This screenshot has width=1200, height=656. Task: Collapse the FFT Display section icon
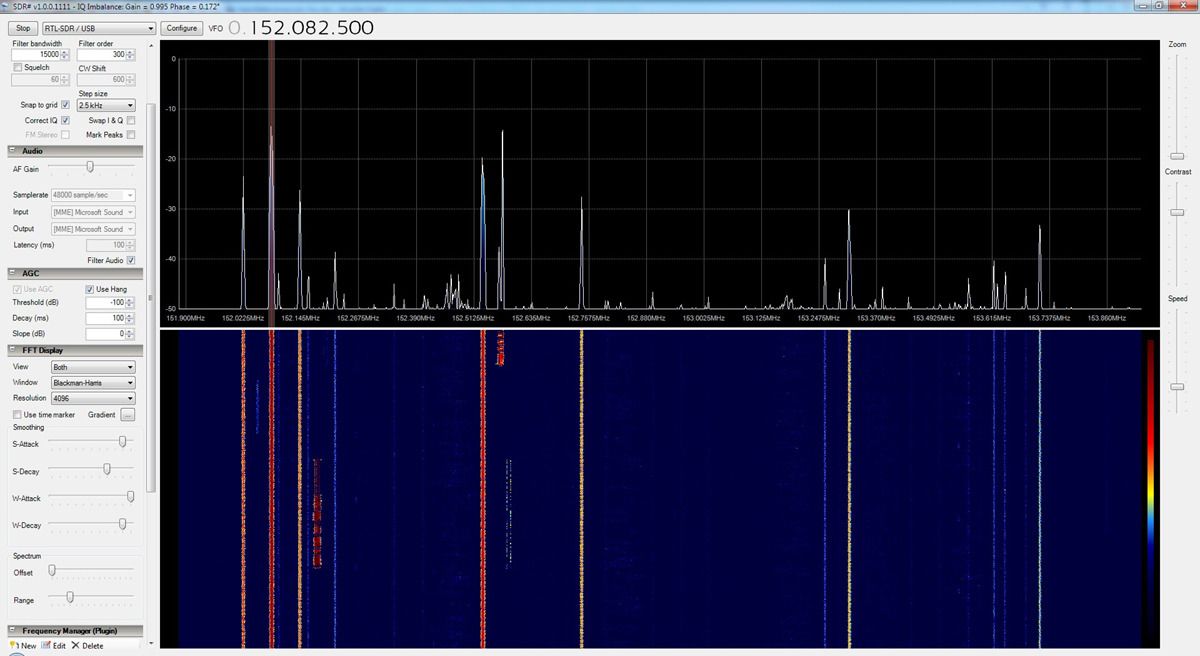tap(14, 350)
